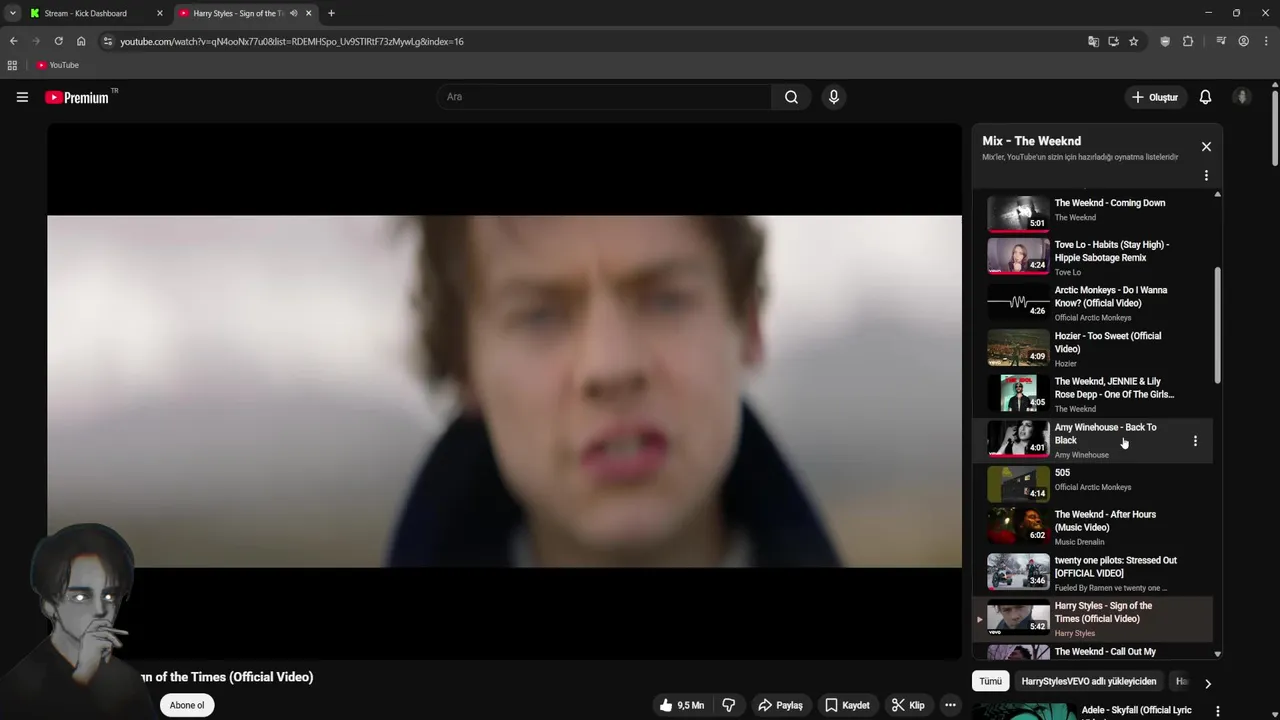
Task: Open site info icon left of URL
Action: pos(108,41)
